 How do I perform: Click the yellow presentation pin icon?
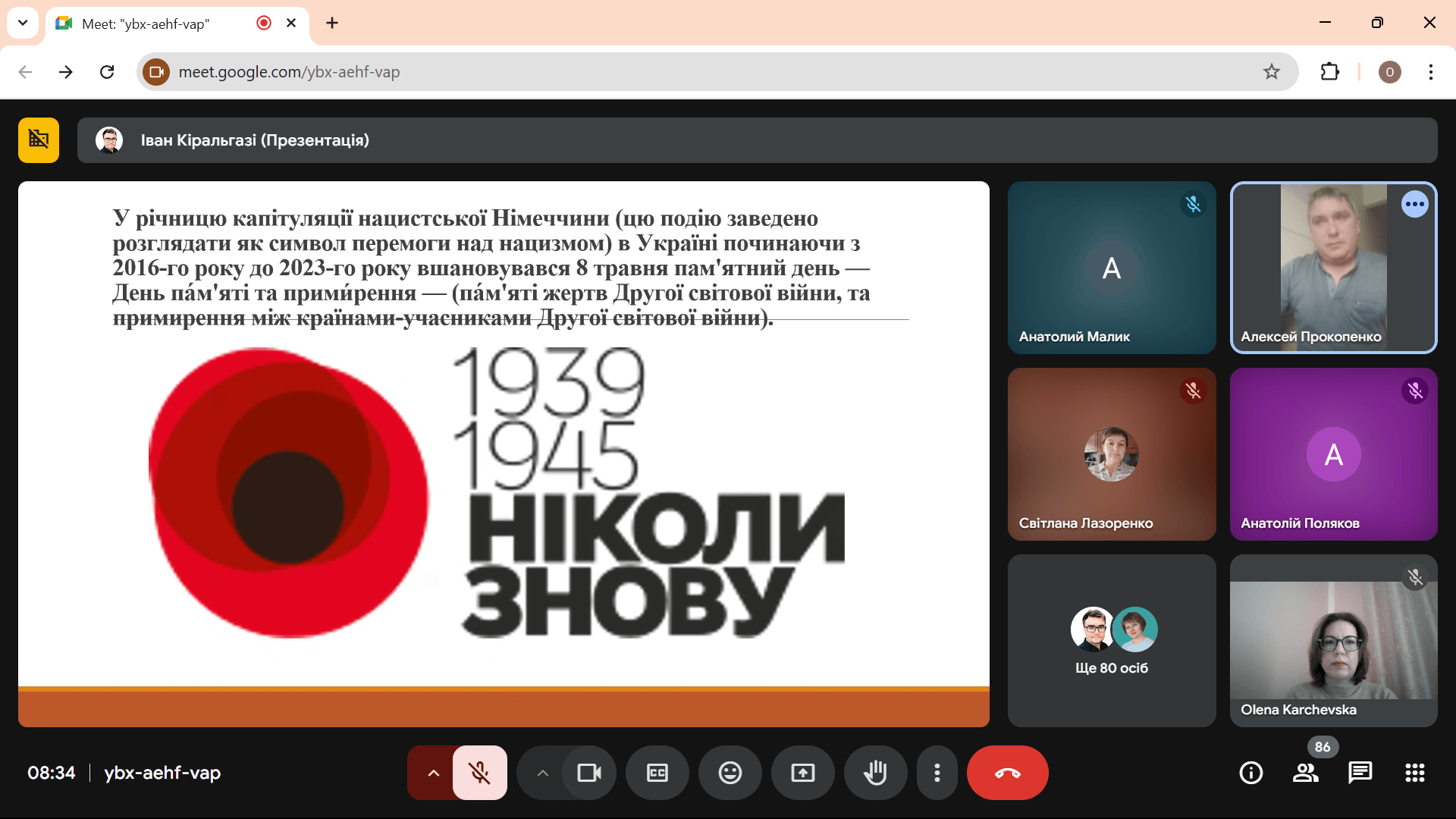click(x=39, y=140)
